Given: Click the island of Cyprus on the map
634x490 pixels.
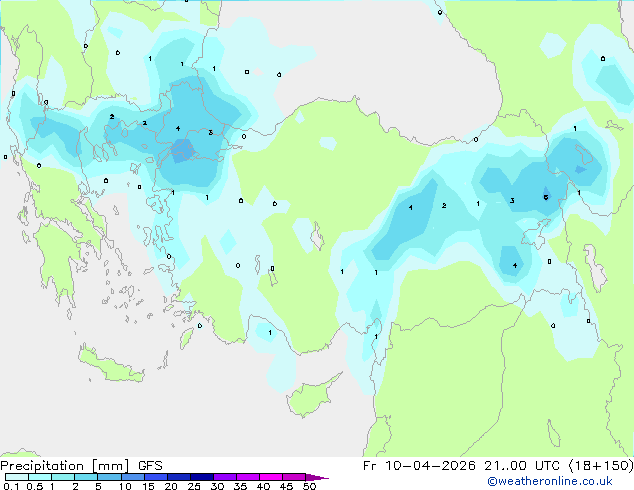Looking at the screenshot, I should pyautogui.click(x=311, y=397).
